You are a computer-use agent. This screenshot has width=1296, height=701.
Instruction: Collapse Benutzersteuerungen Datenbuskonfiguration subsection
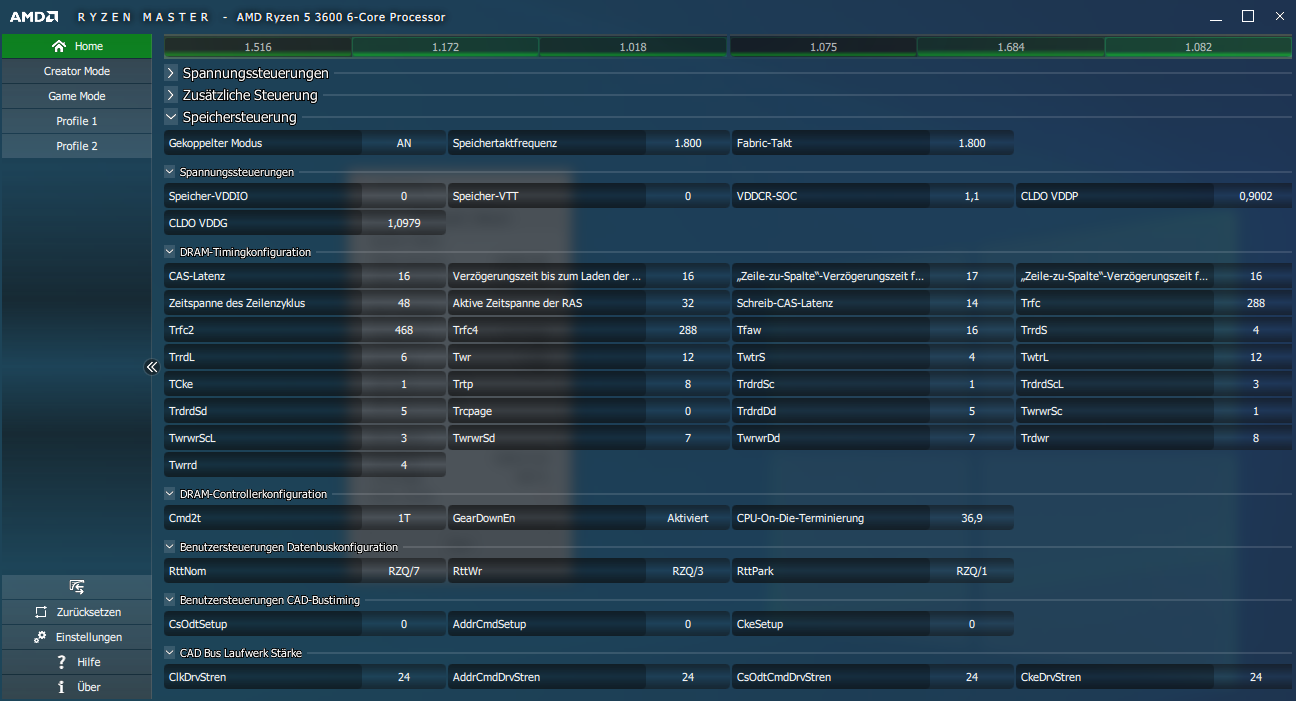169,547
